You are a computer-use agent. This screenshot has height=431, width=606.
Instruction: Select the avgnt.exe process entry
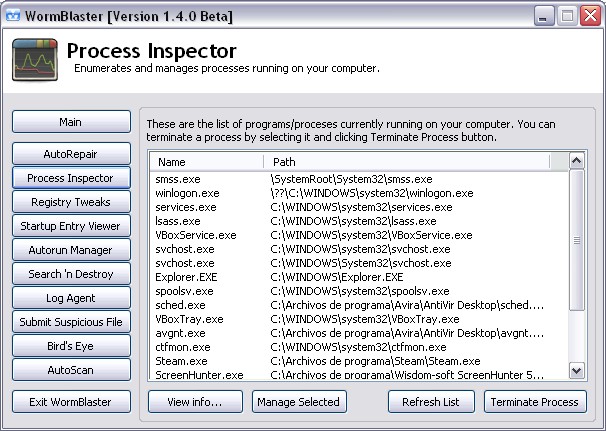point(359,333)
